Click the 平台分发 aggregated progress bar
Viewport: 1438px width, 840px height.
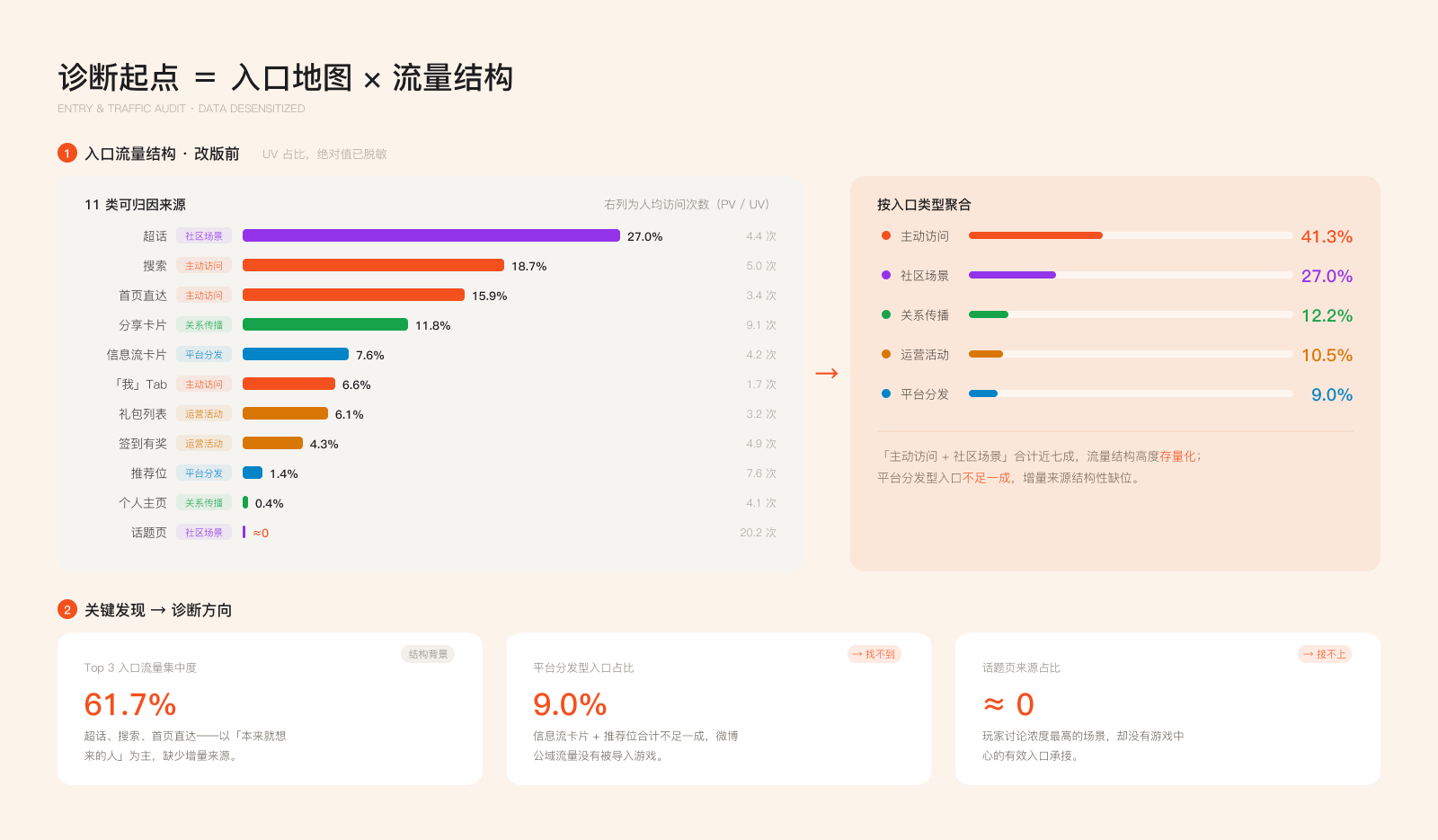[1131, 393]
